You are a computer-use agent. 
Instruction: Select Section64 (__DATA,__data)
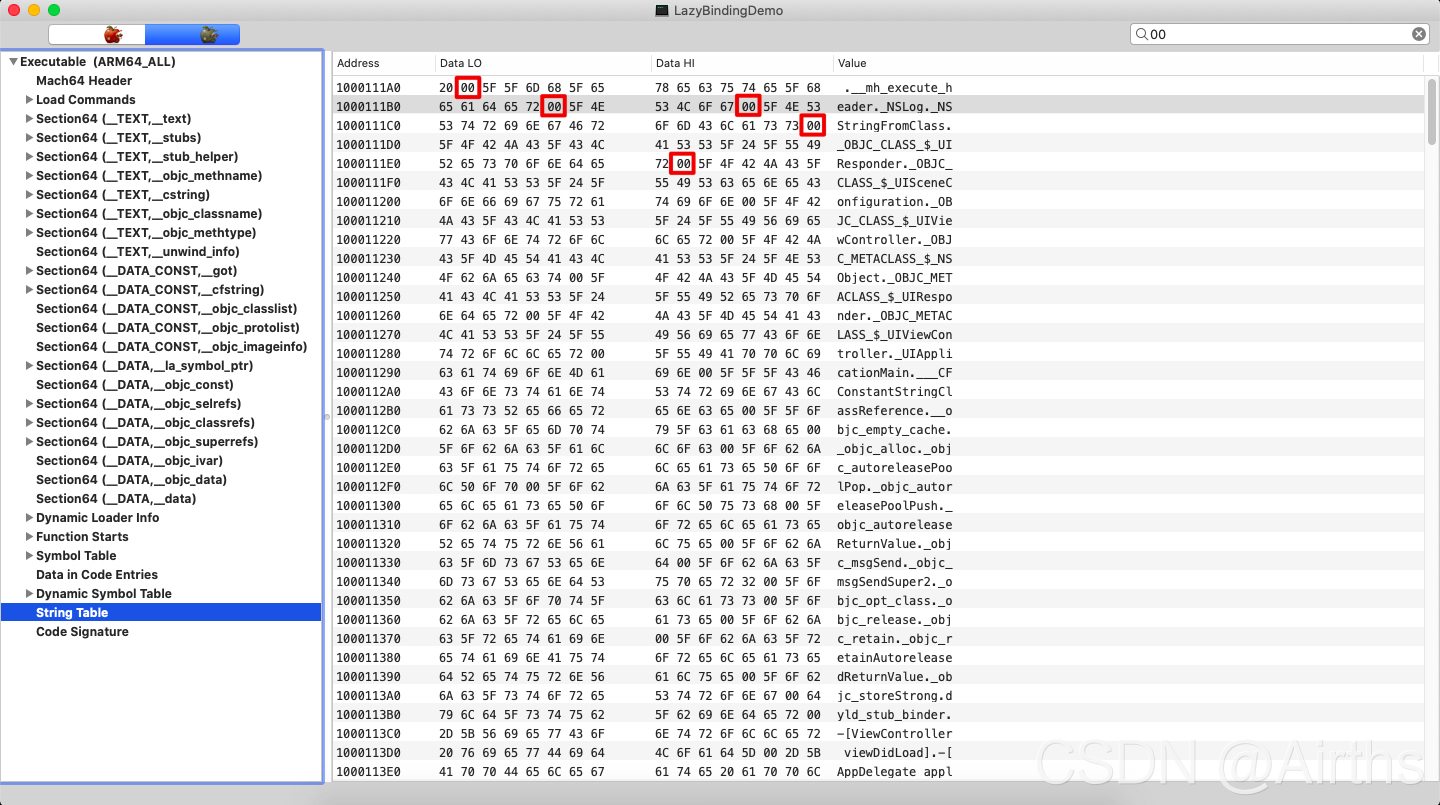[x=116, y=499]
